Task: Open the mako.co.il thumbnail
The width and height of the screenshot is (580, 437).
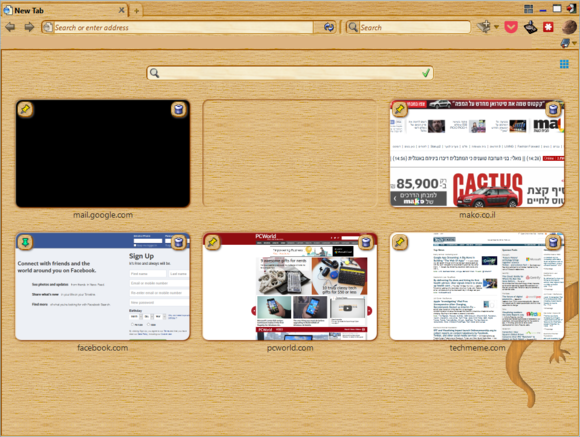Action: click(477, 154)
